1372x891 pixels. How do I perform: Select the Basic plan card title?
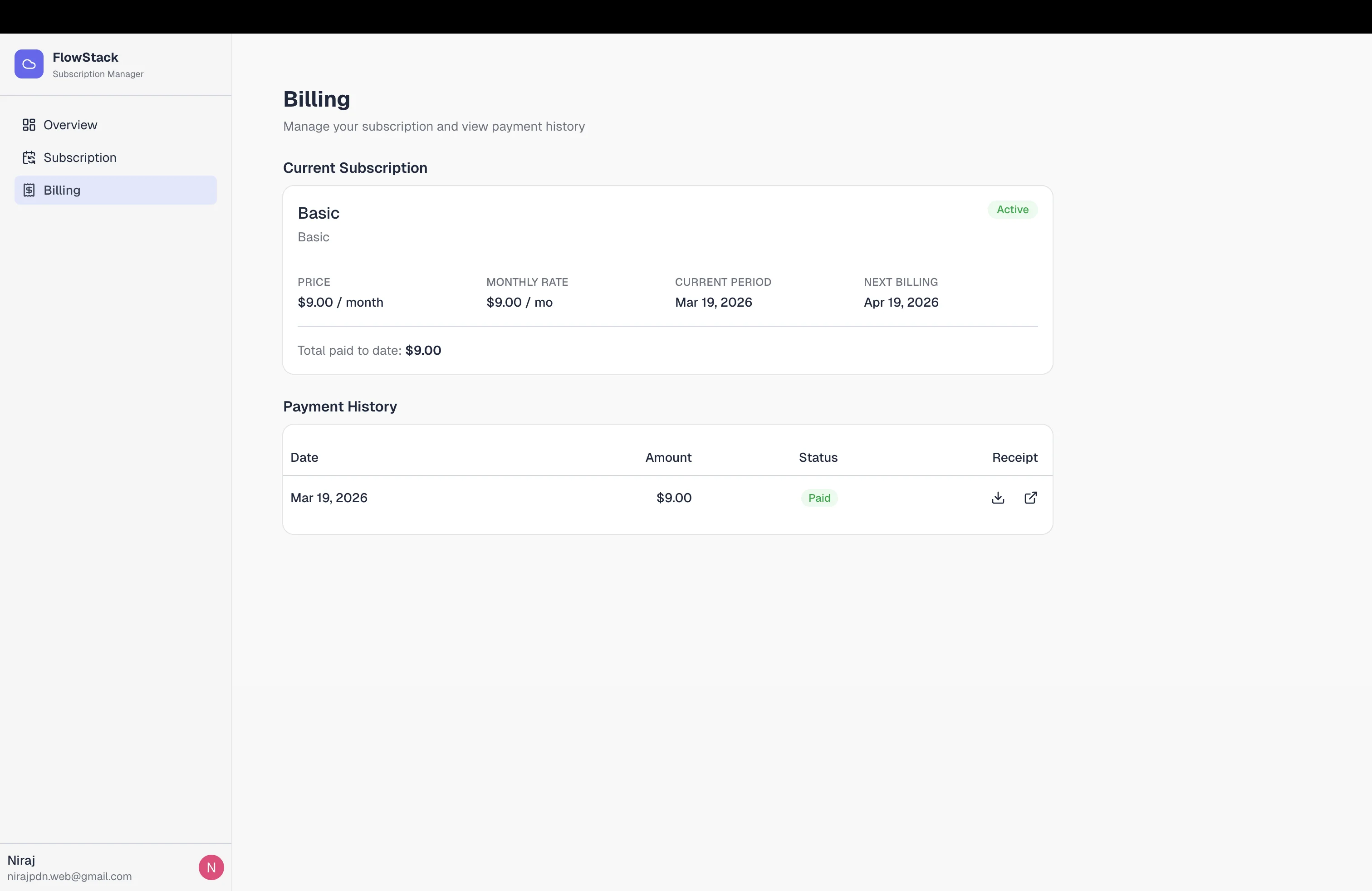tap(318, 213)
